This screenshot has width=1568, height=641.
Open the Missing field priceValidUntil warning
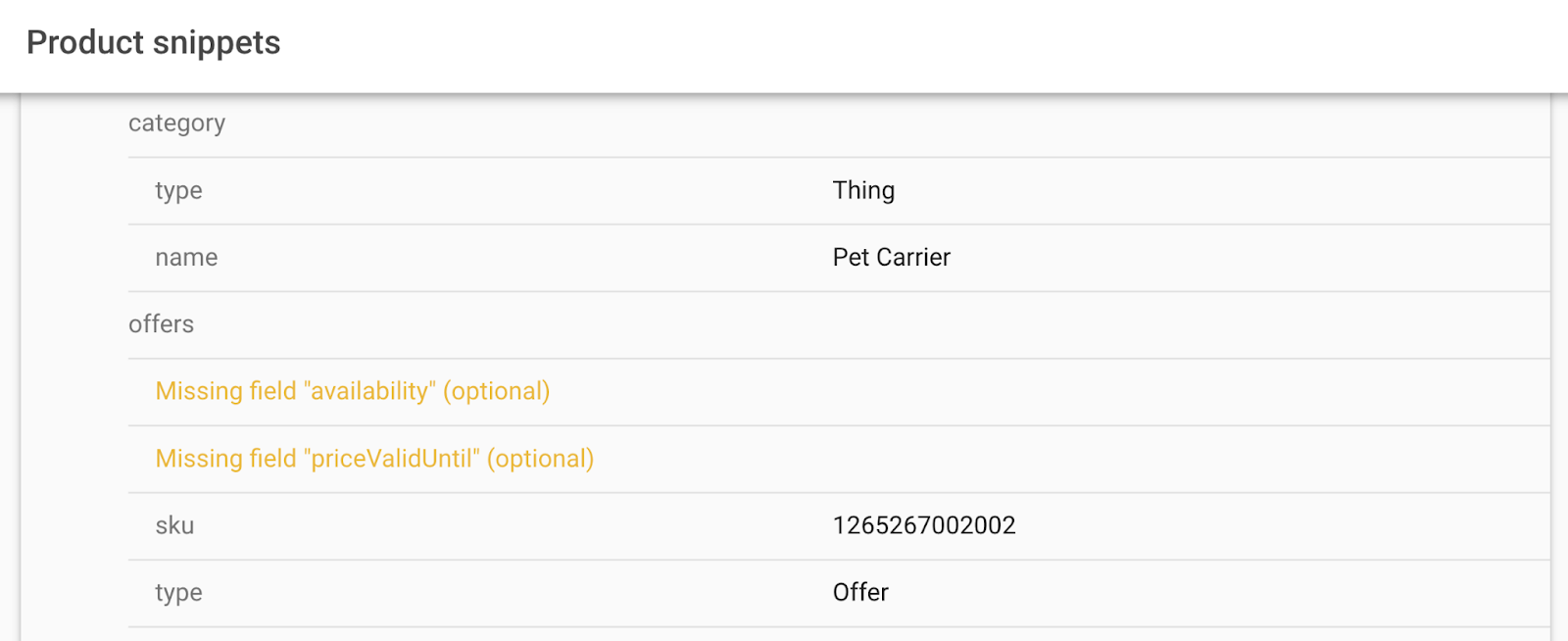[374, 459]
